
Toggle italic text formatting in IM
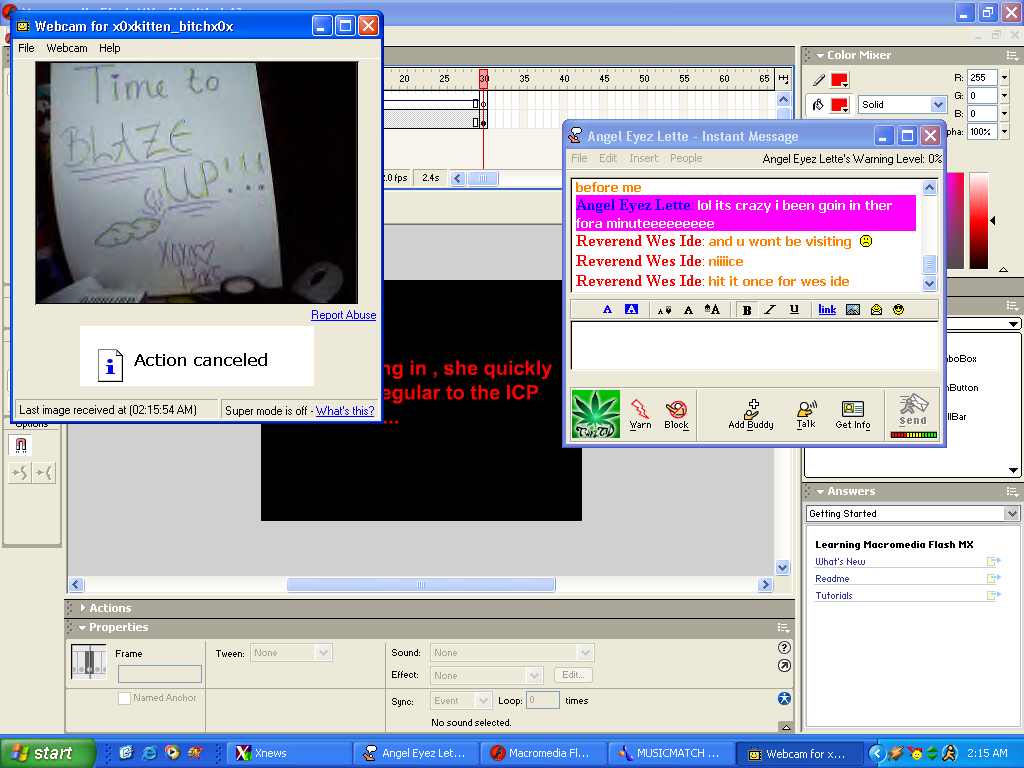click(x=770, y=310)
